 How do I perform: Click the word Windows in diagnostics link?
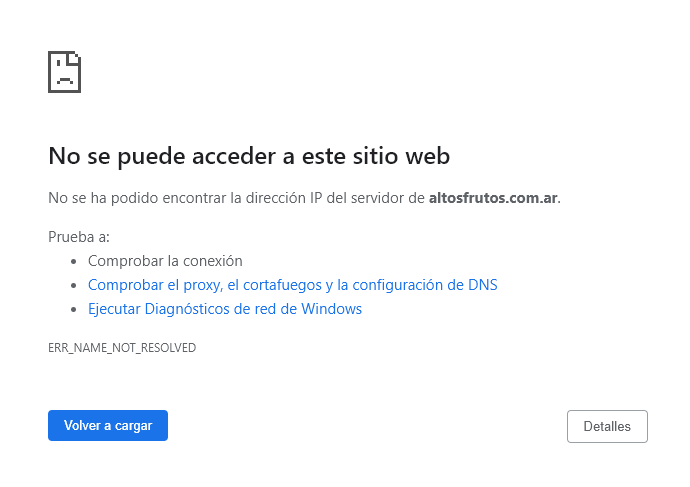point(331,309)
